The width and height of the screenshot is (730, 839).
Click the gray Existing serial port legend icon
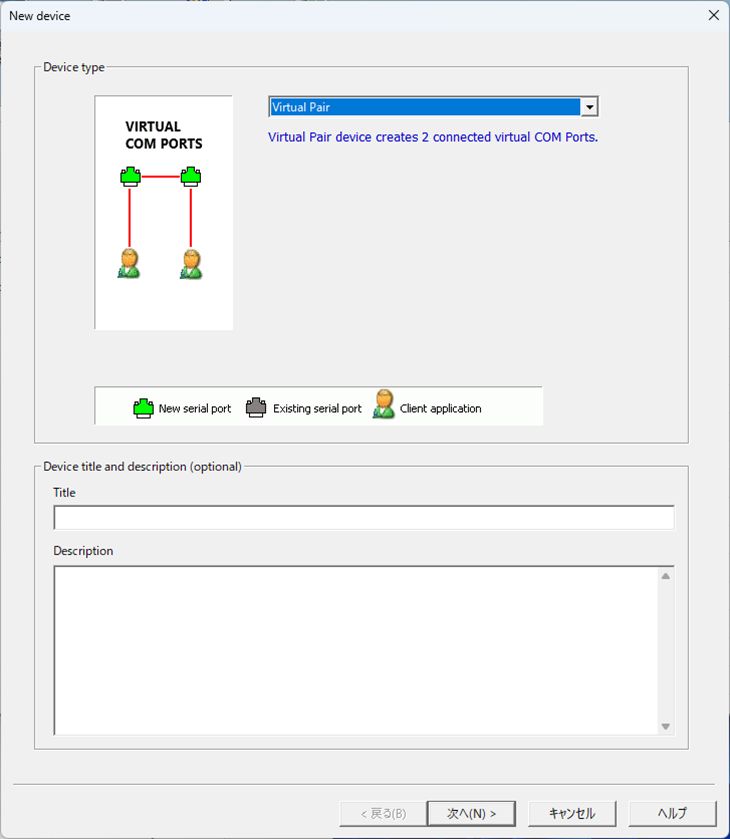(x=257, y=408)
